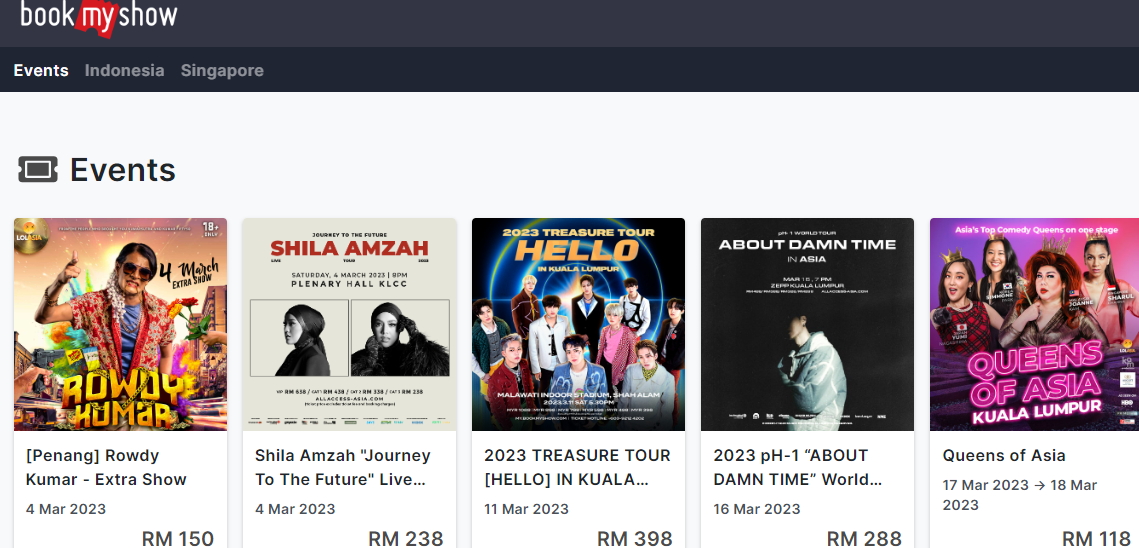This screenshot has width=1139, height=548.
Task: Click the ticket icon beside Events heading
Action: pos(38,170)
